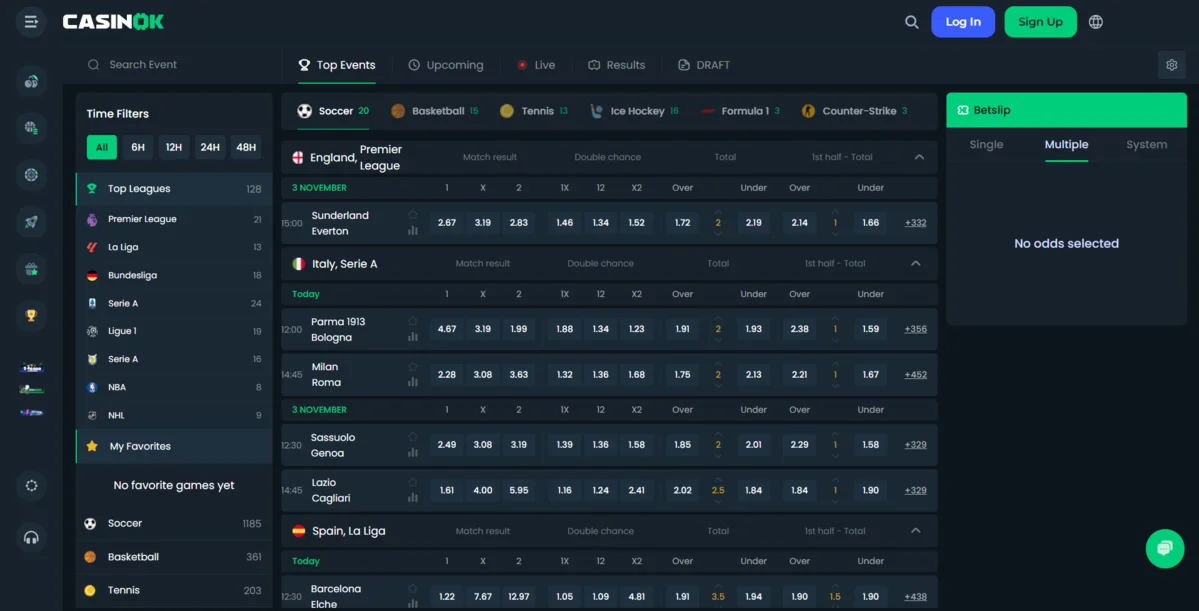Click the rocket icon in the sidebar

pos(31,222)
